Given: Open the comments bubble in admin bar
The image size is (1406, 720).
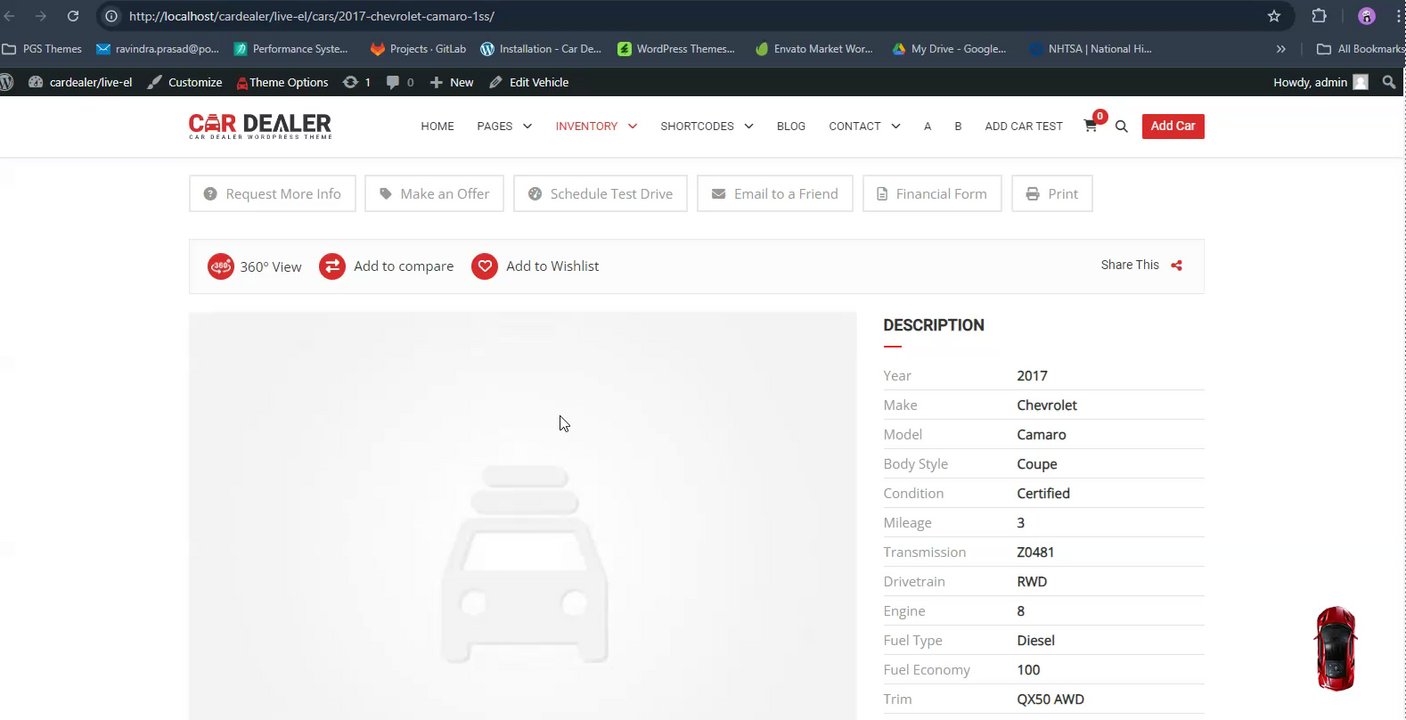Looking at the screenshot, I should (400, 82).
